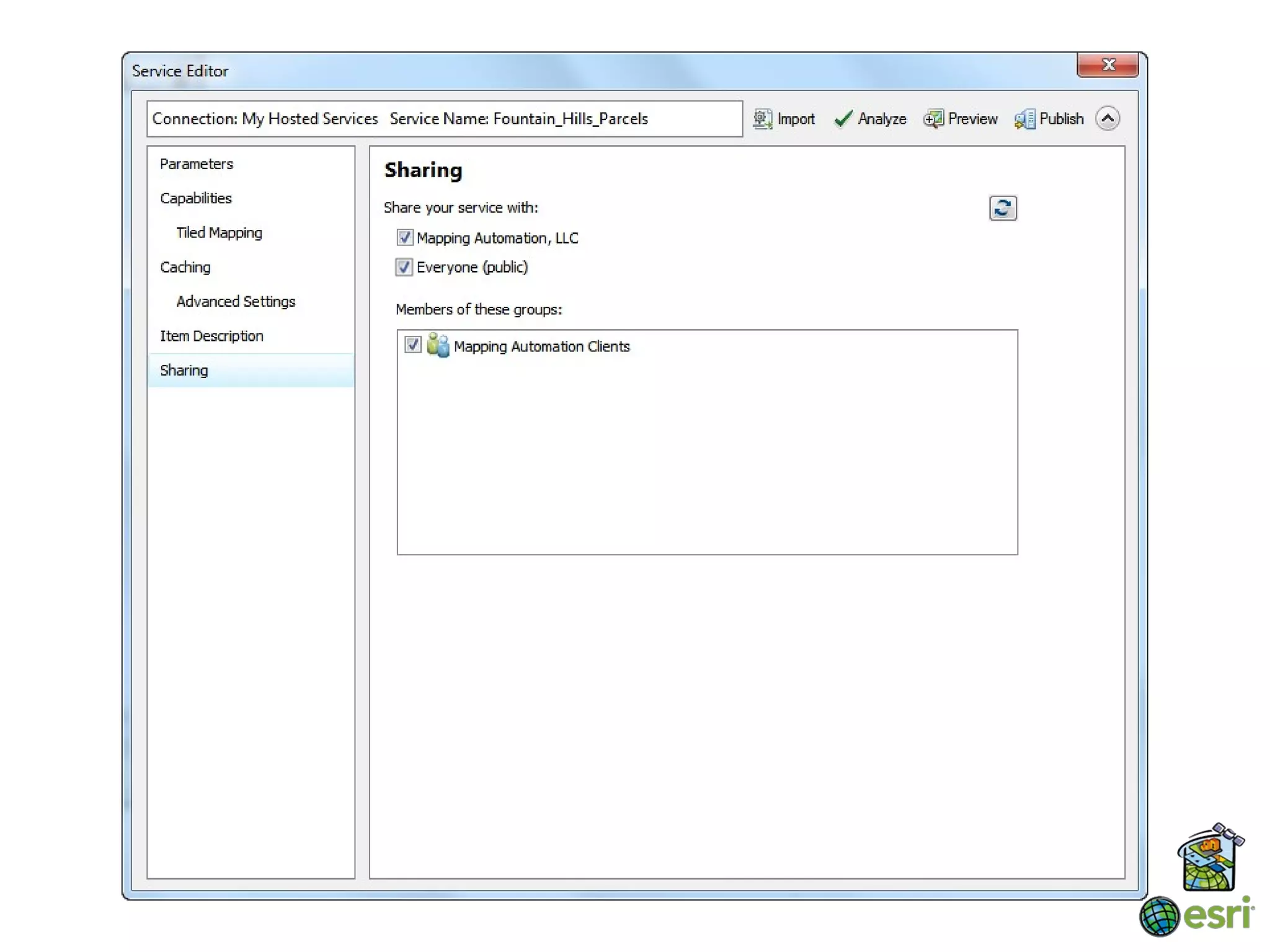The width and height of the screenshot is (1270, 952).
Task: Select Capabilities in the left pane
Action: [195, 198]
